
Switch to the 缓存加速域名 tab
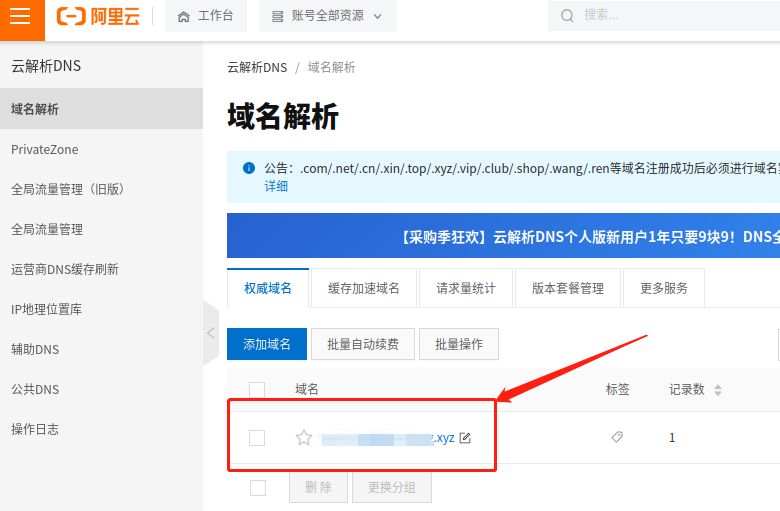tap(364, 288)
